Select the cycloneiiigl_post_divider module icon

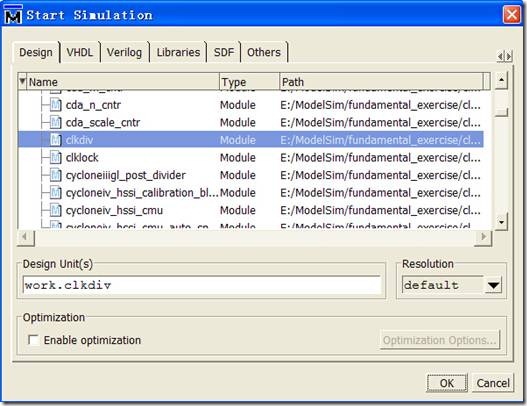tap(55, 175)
